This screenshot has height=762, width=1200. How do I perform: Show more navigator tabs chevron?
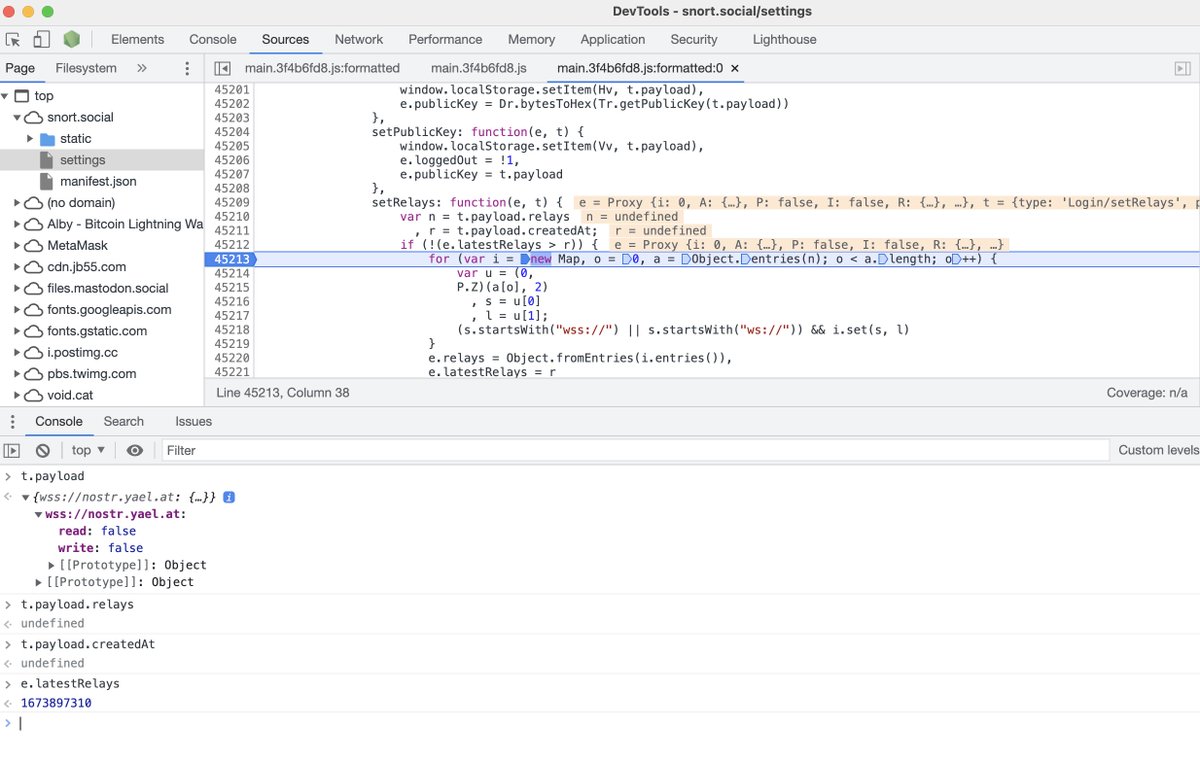coord(142,68)
